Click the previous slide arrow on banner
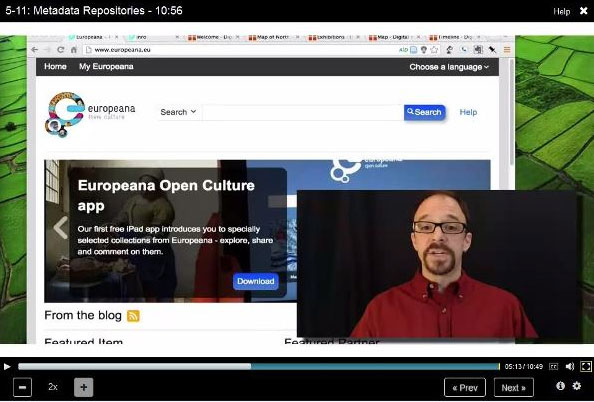Screen dimensions: 594x402 (x=61, y=228)
